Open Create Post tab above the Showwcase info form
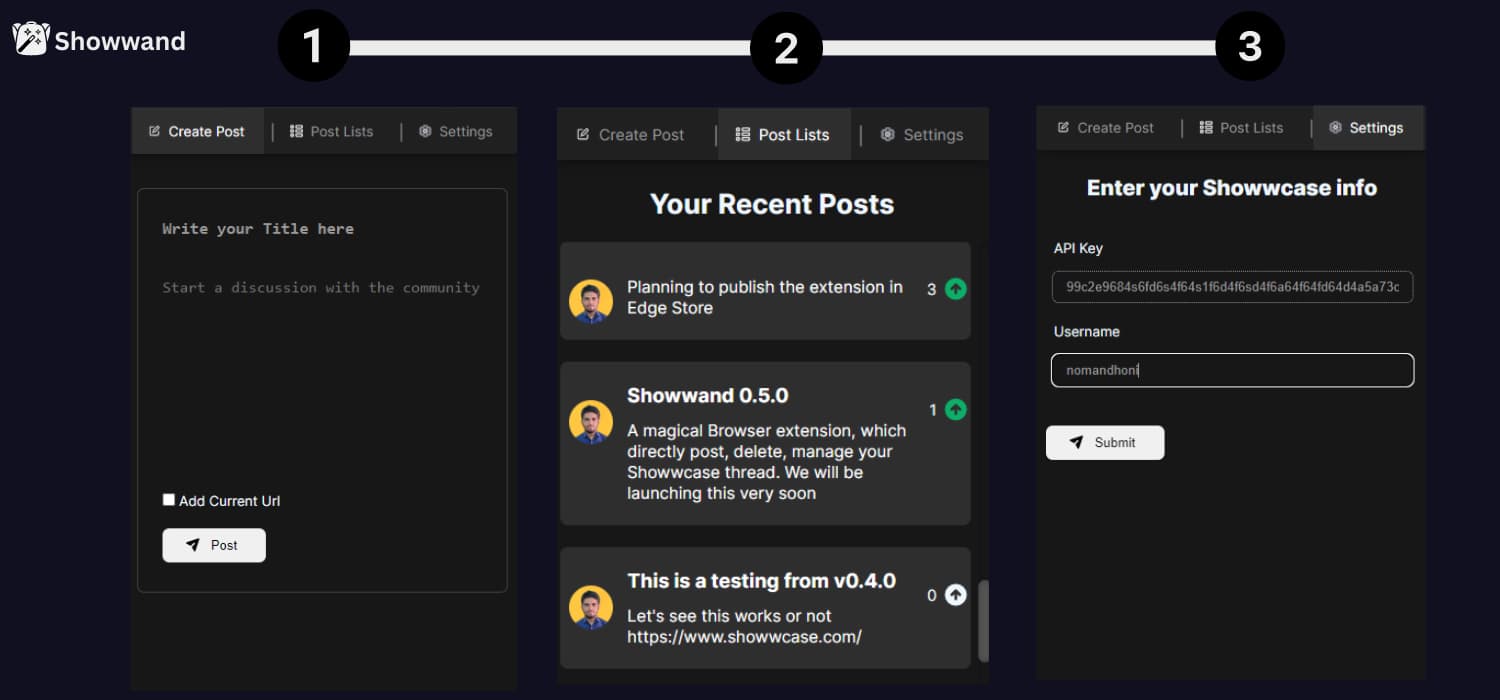1500x700 pixels. [x=1106, y=128]
